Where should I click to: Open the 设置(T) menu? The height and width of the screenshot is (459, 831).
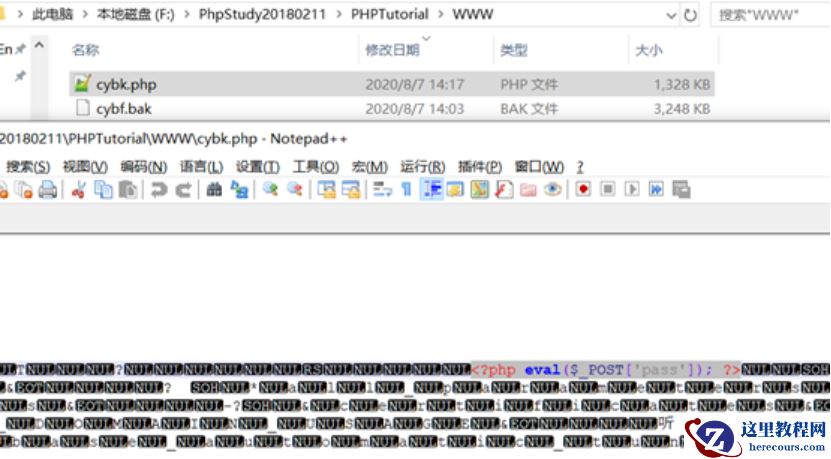point(258,167)
